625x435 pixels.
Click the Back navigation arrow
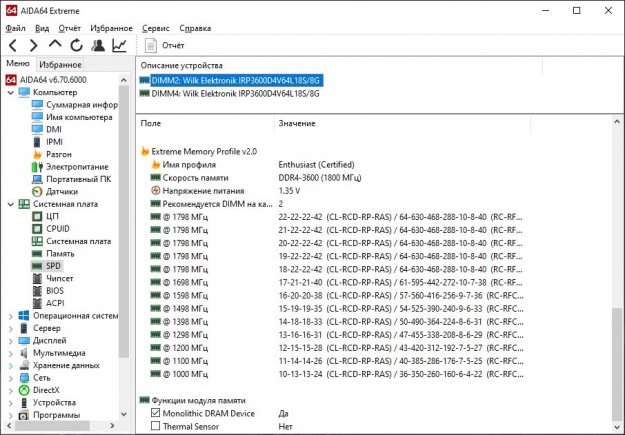[x=12, y=45]
